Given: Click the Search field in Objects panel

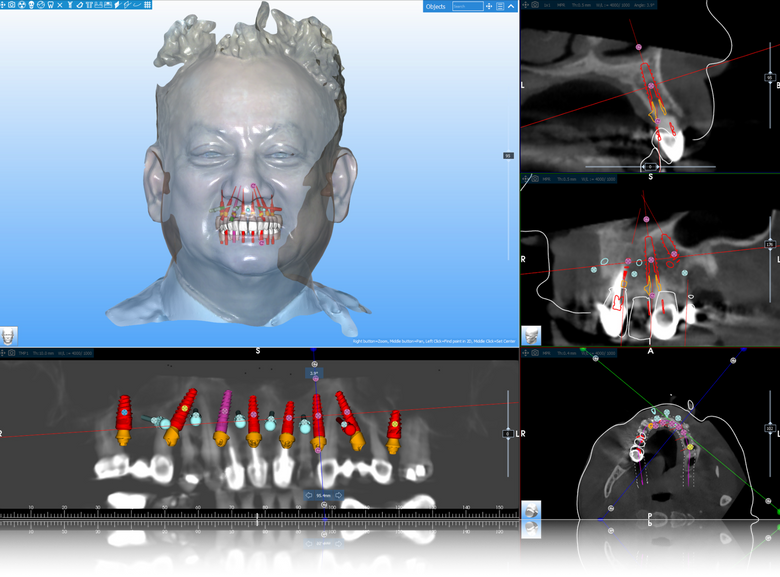Looking at the screenshot, I should pos(466,6).
